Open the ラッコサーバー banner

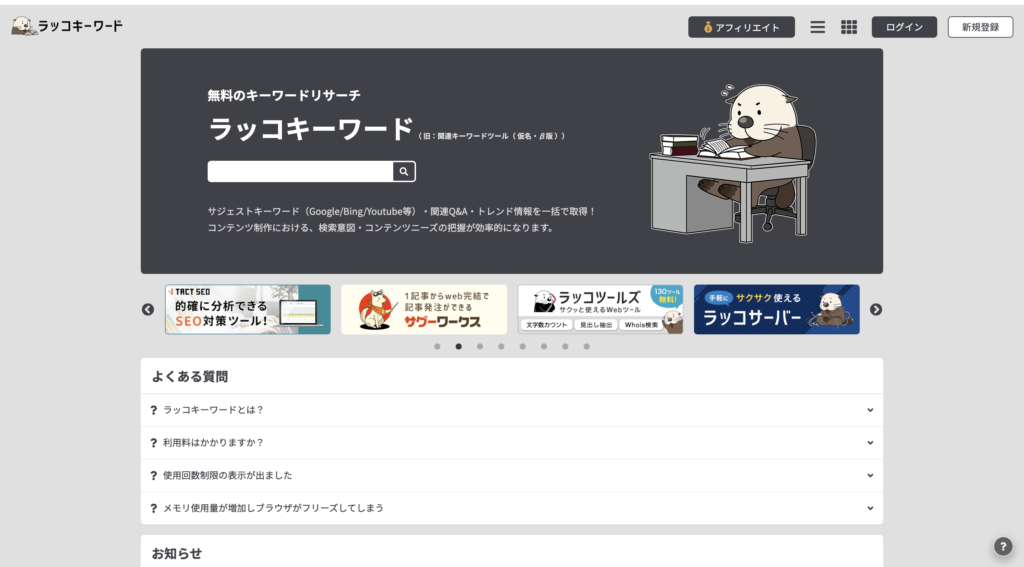click(776, 310)
